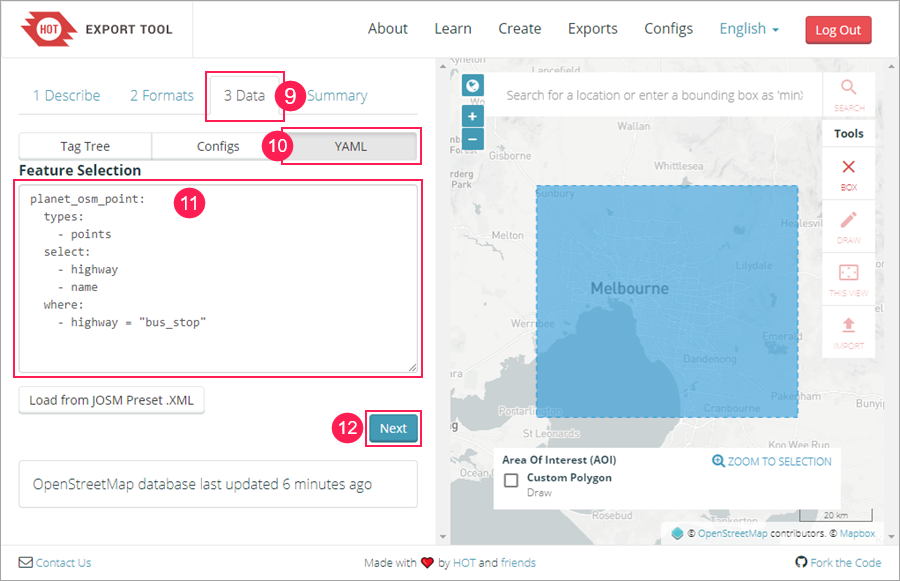This screenshot has width=900, height=581.
Task: Click the Contact Us envelope link
Action: pos(55,563)
